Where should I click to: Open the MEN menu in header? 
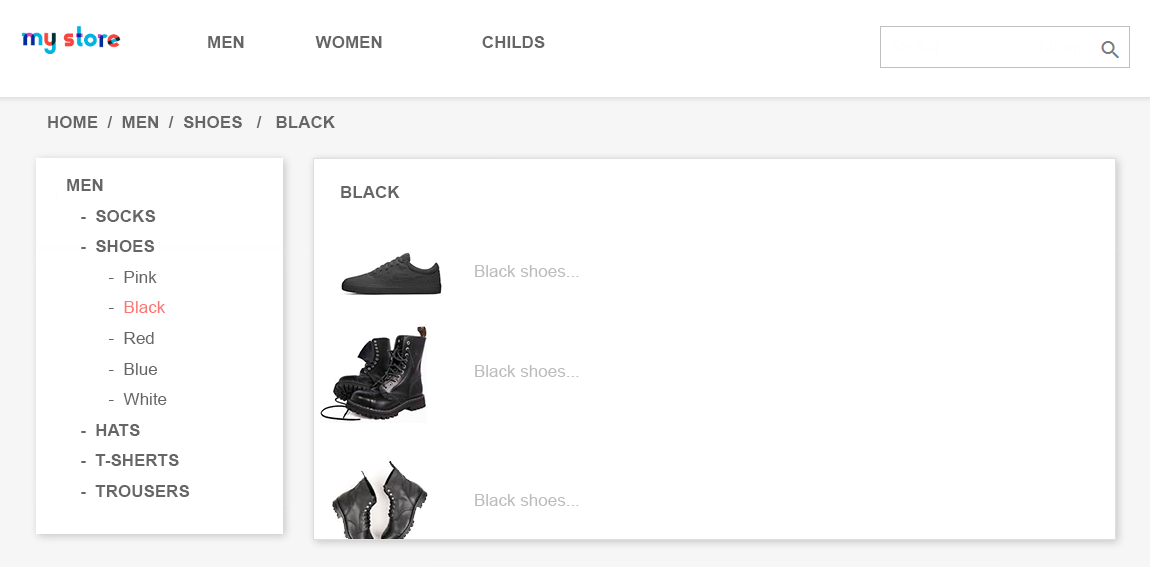pos(226,42)
